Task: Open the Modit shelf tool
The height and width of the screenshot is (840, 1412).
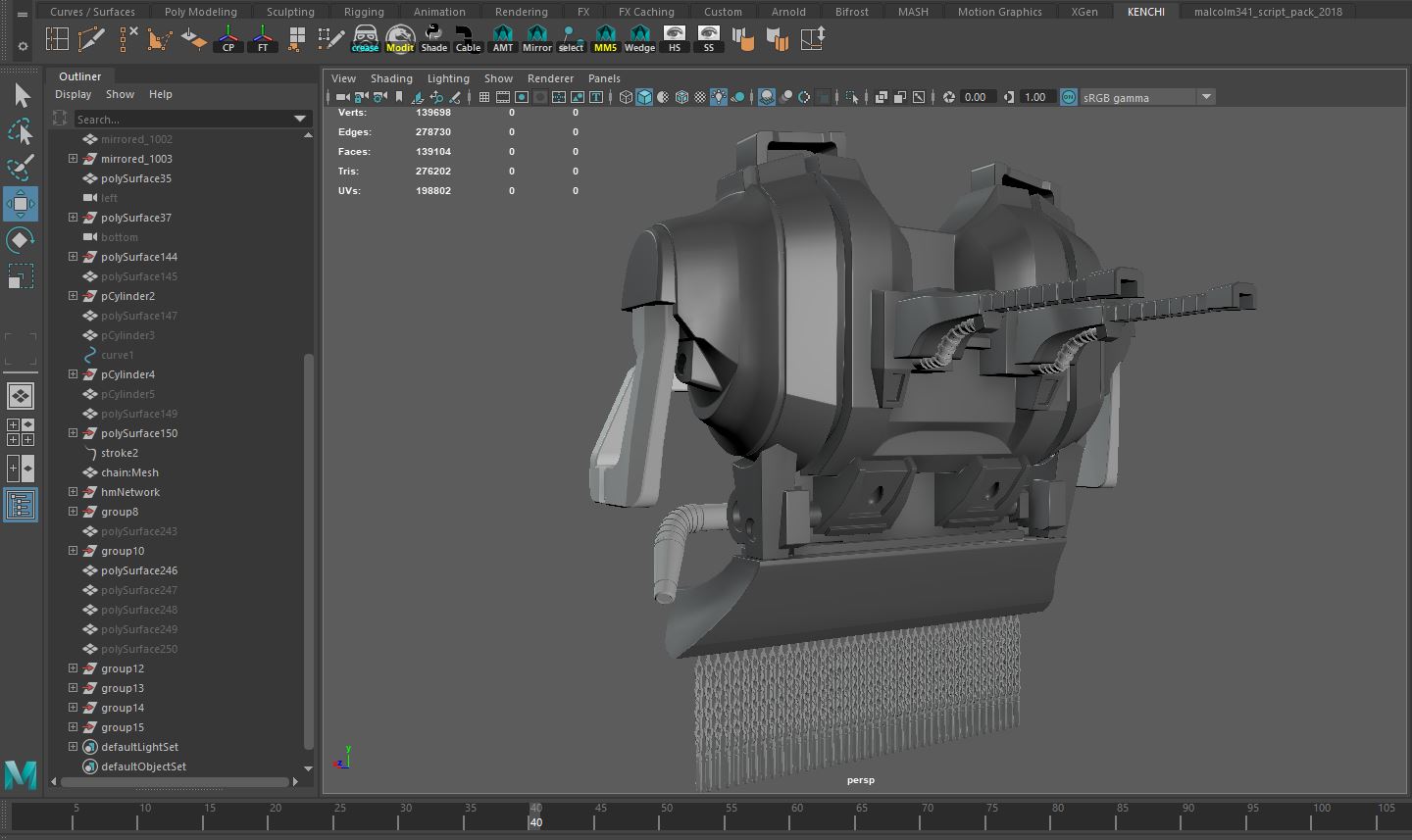Action: tap(400, 40)
